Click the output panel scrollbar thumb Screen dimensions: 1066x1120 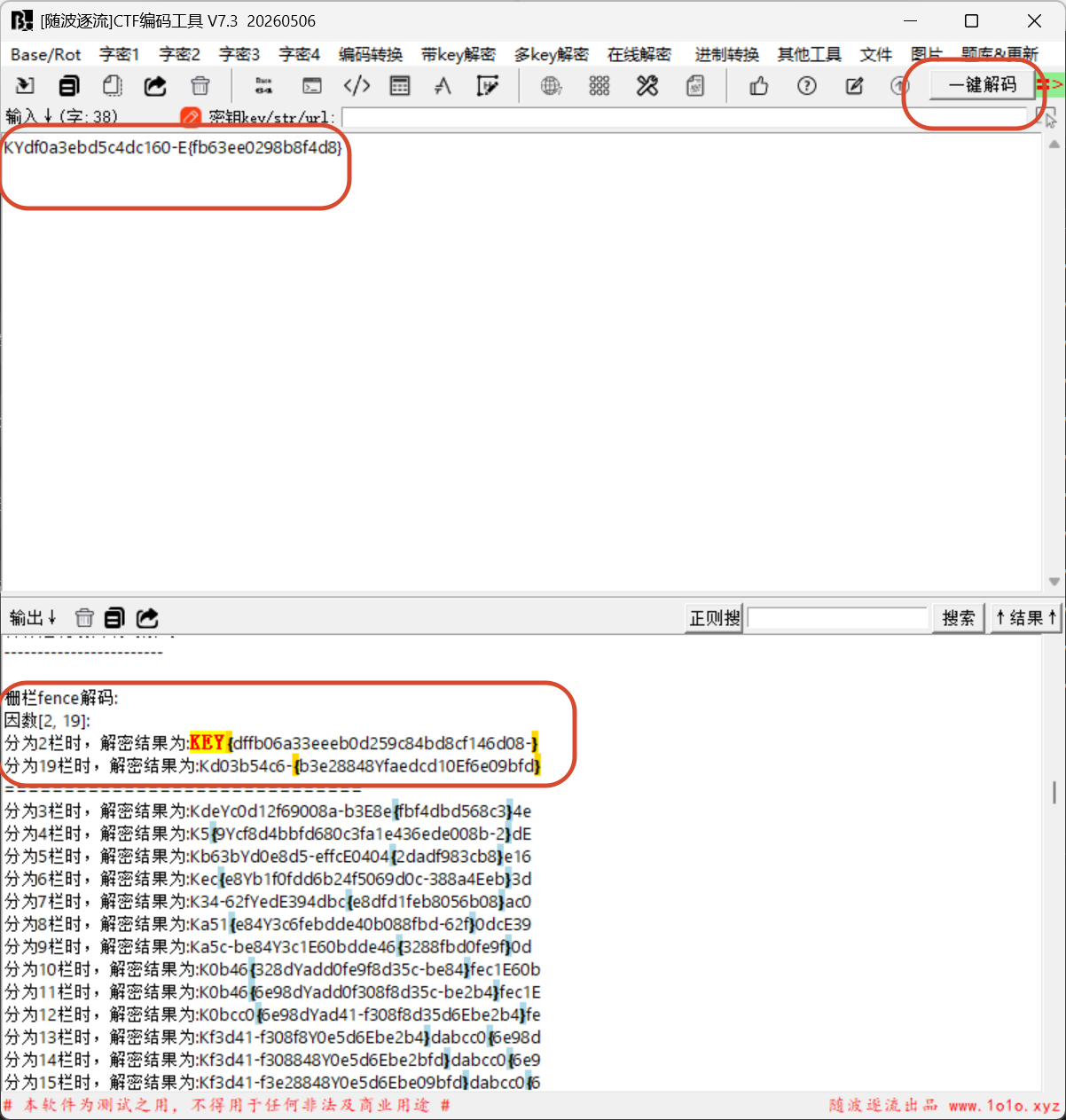[x=1054, y=792]
